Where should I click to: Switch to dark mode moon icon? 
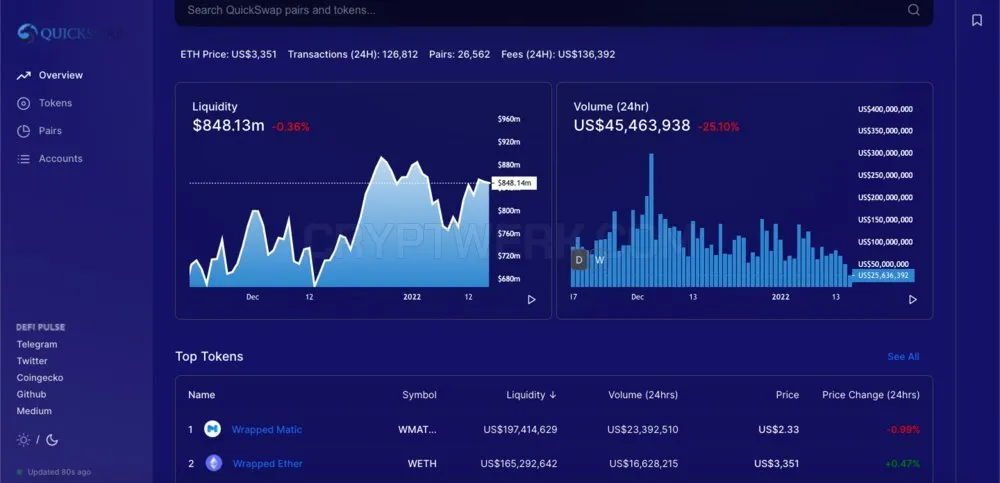52,440
